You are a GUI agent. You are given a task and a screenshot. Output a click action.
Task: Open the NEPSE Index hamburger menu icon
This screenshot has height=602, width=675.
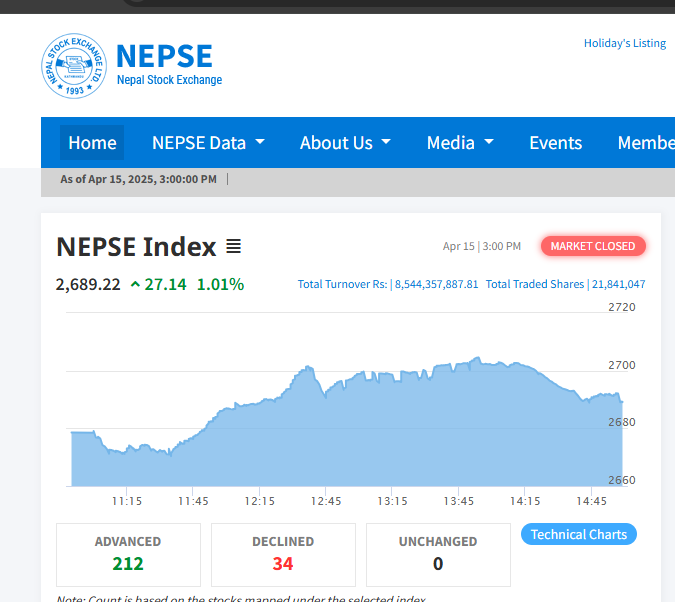[x=233, y=246]
